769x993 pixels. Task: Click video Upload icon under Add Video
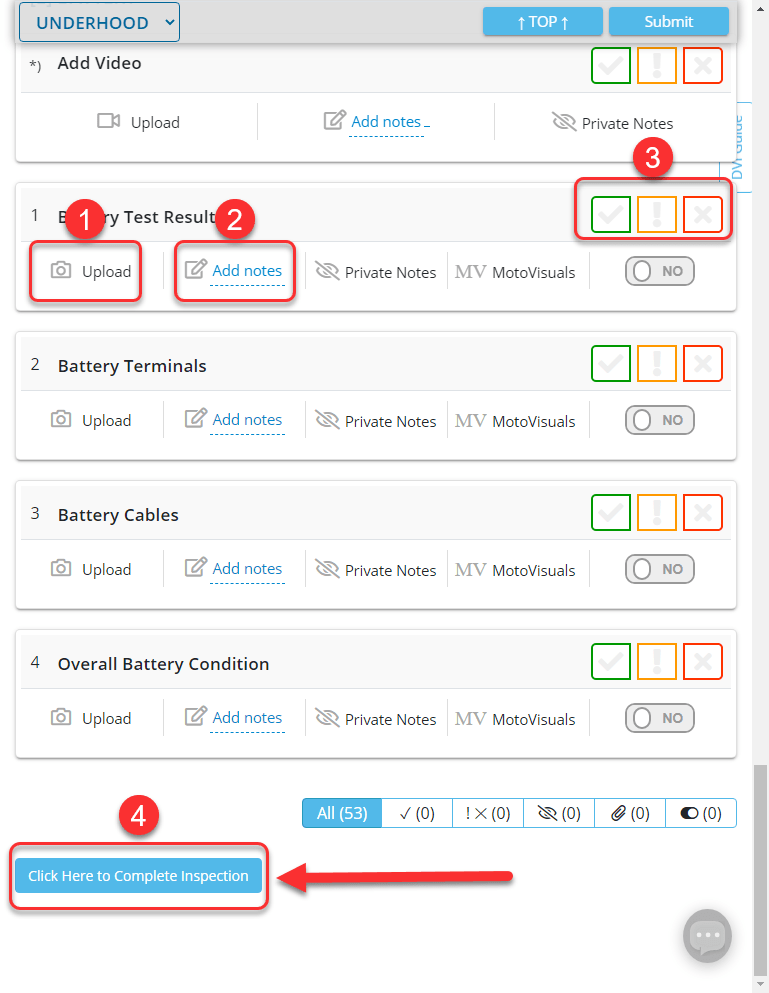(x=109, y=122)
